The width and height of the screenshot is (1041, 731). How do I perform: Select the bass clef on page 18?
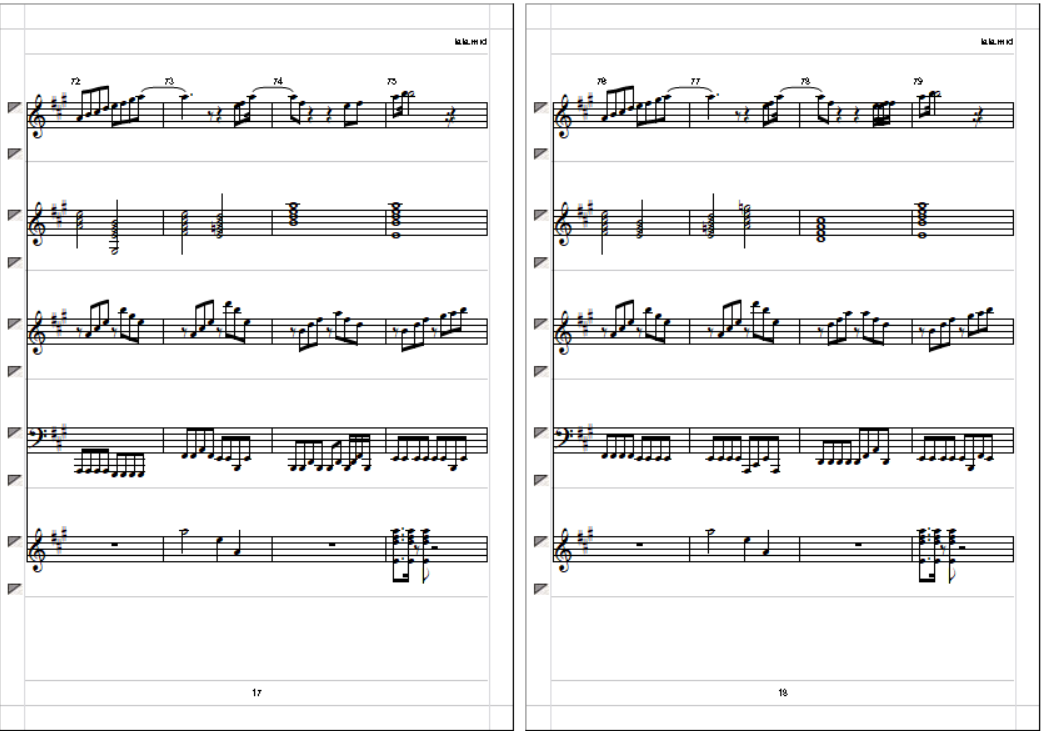pyautogui.click(x=562, y=437)
